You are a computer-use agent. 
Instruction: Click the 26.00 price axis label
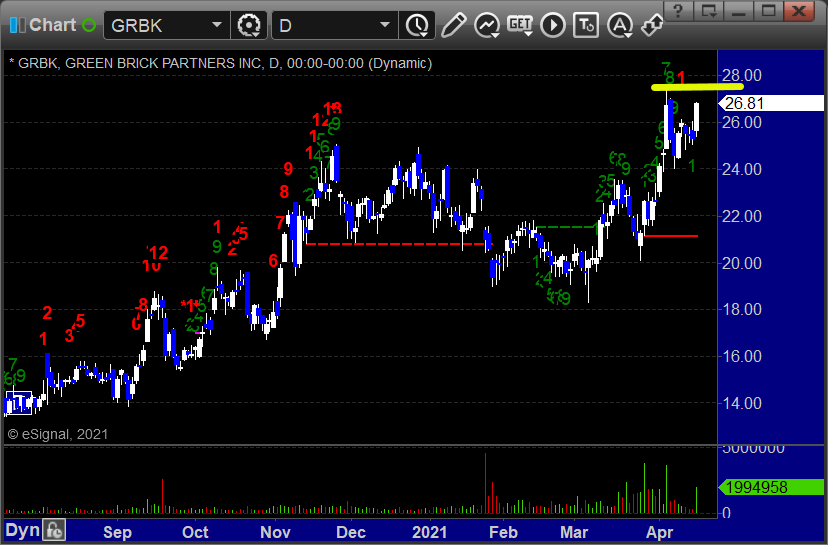tap(741, 123)
